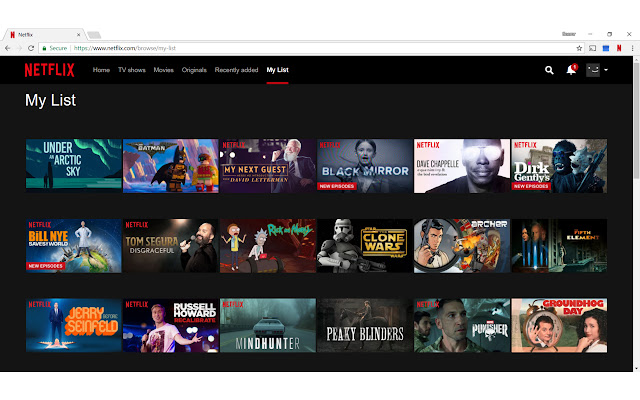The height and width of the screenshot is (400, 640).
Task: Open the Dirk Gently's thumbnail
Action: pos(559,166)
